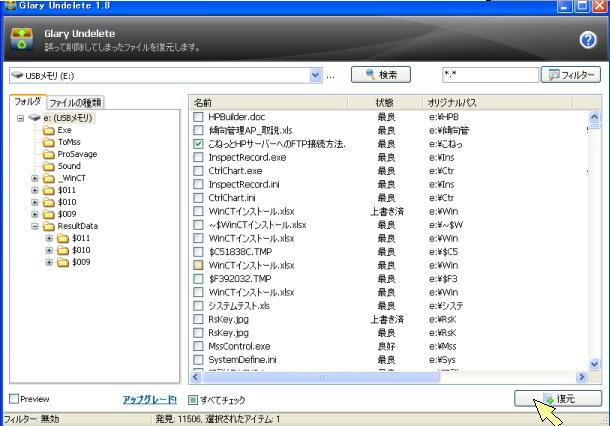Open the アップグレード! upgrade link

[150, 400]
